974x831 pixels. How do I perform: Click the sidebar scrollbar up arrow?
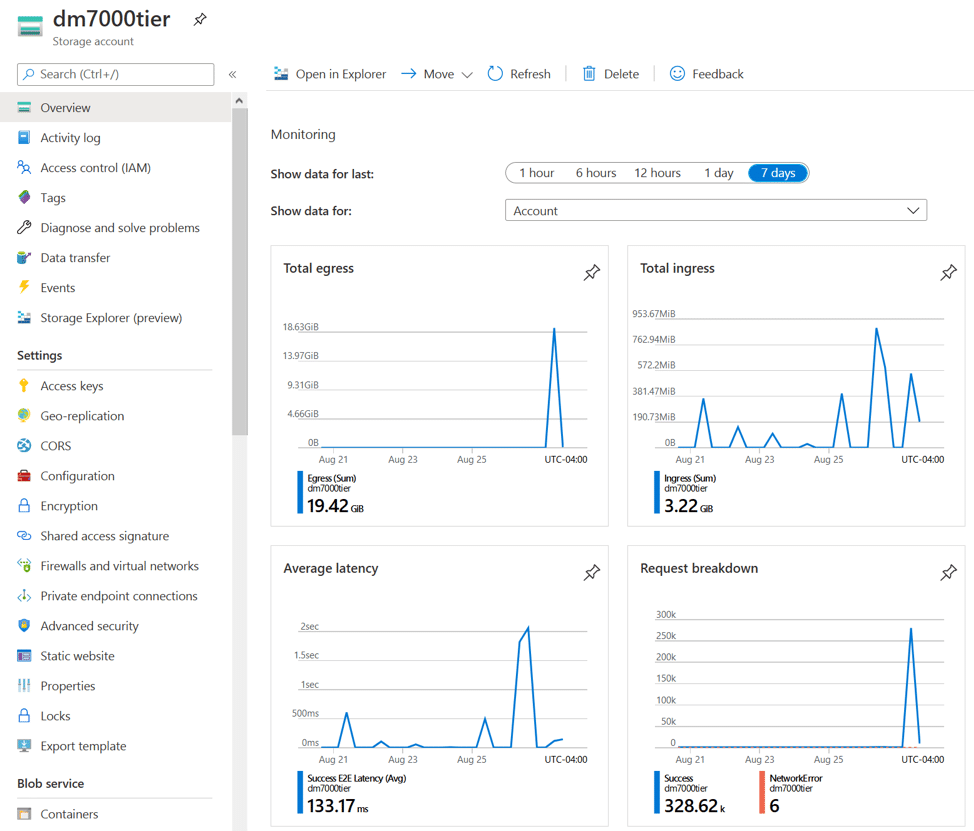239,101
